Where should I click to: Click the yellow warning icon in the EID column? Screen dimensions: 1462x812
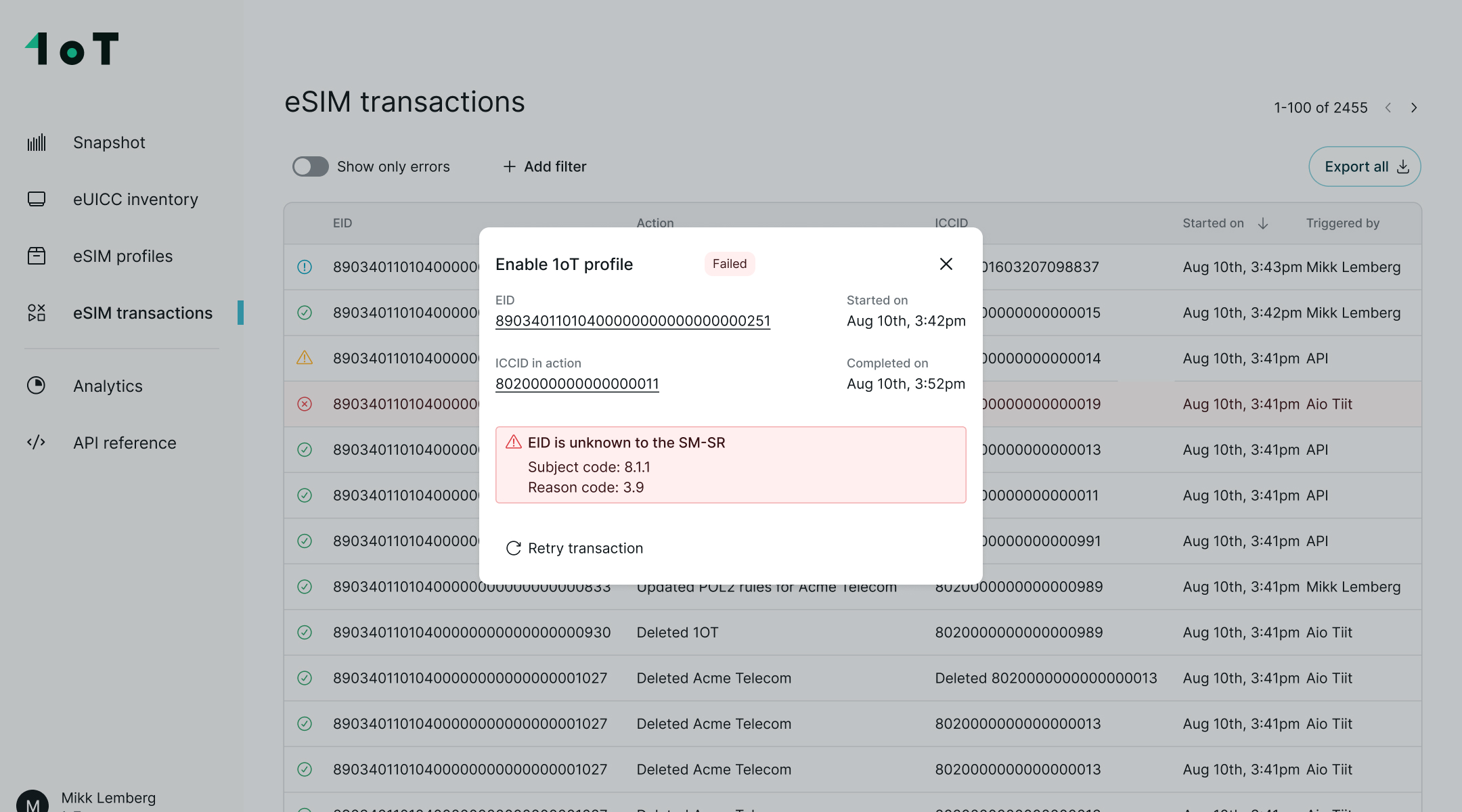click(x=305, y=358)
